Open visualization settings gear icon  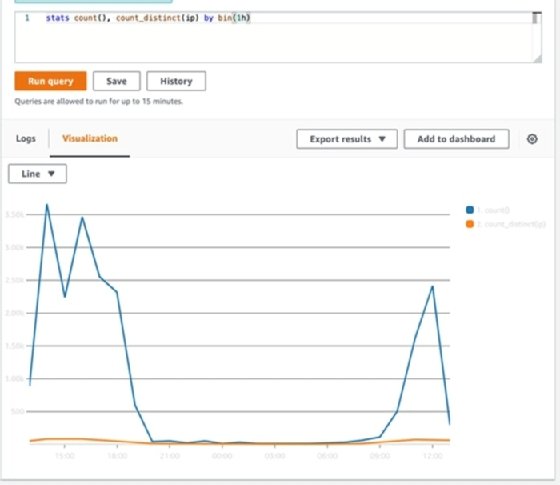[532, 139]
